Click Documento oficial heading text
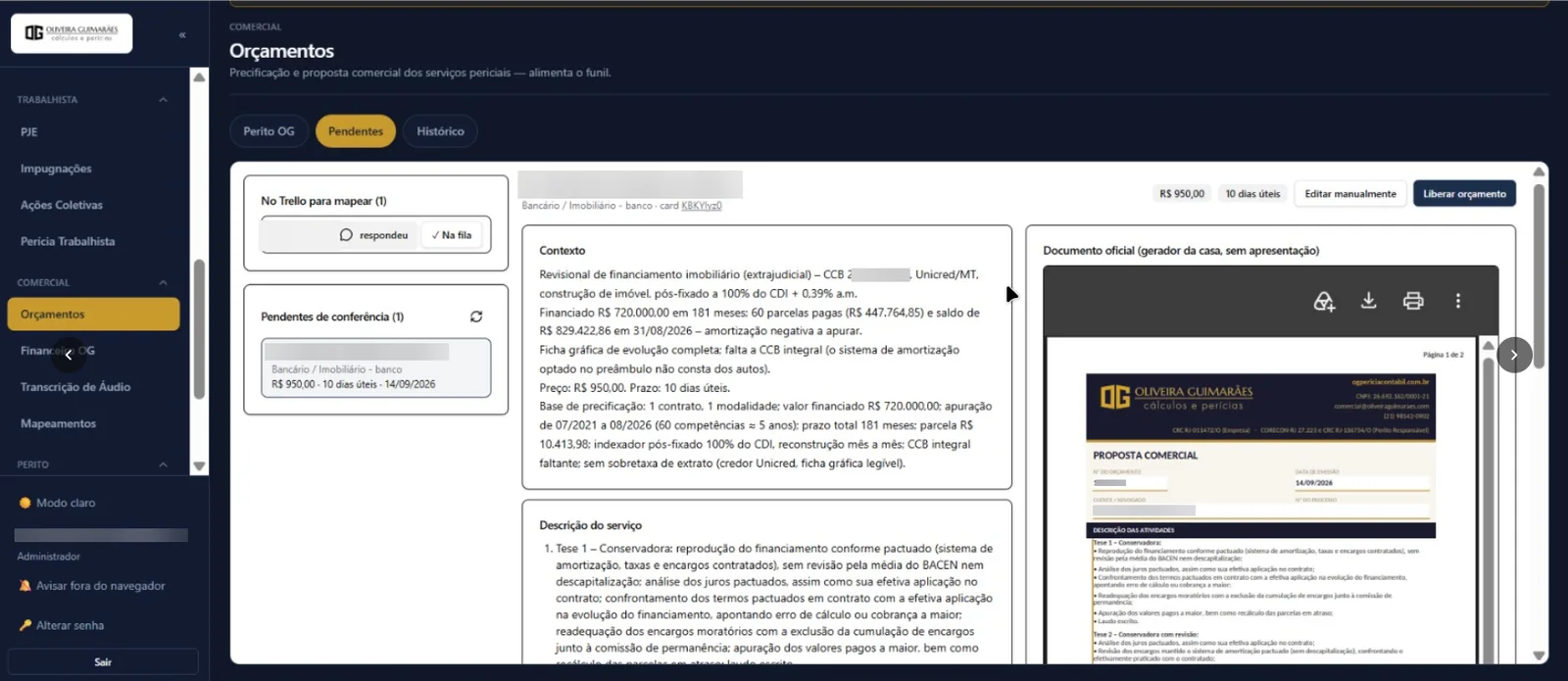The image size is (1568, 681). 1181,251
